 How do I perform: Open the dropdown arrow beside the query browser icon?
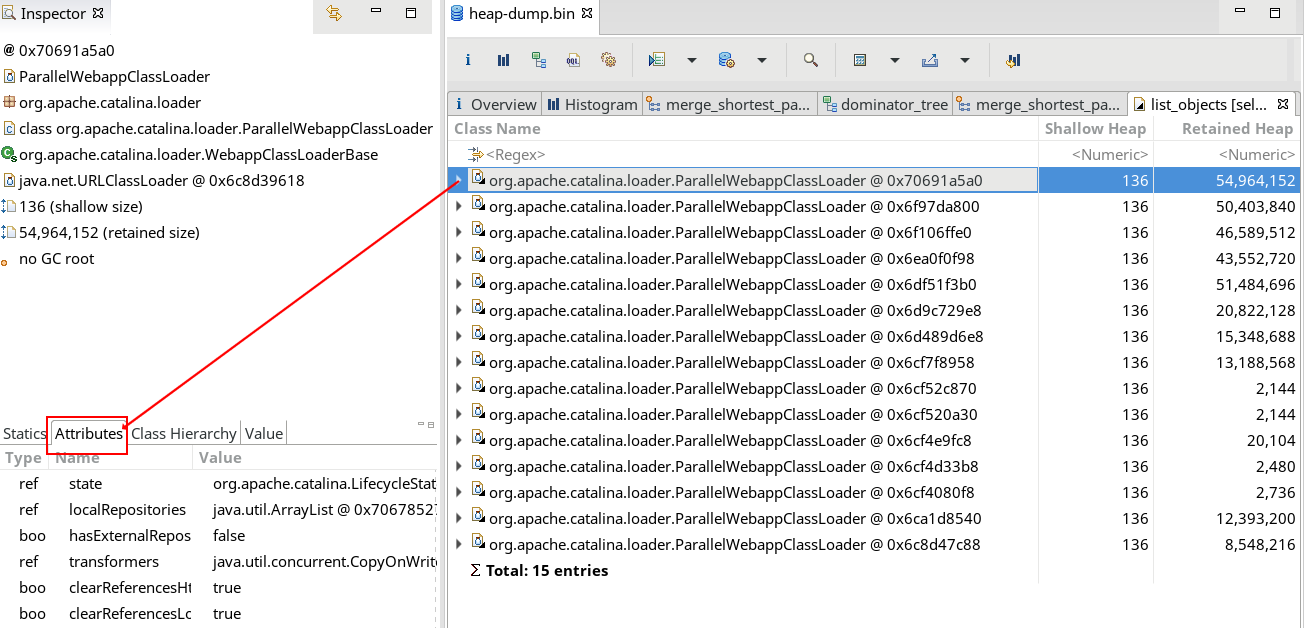762,60
